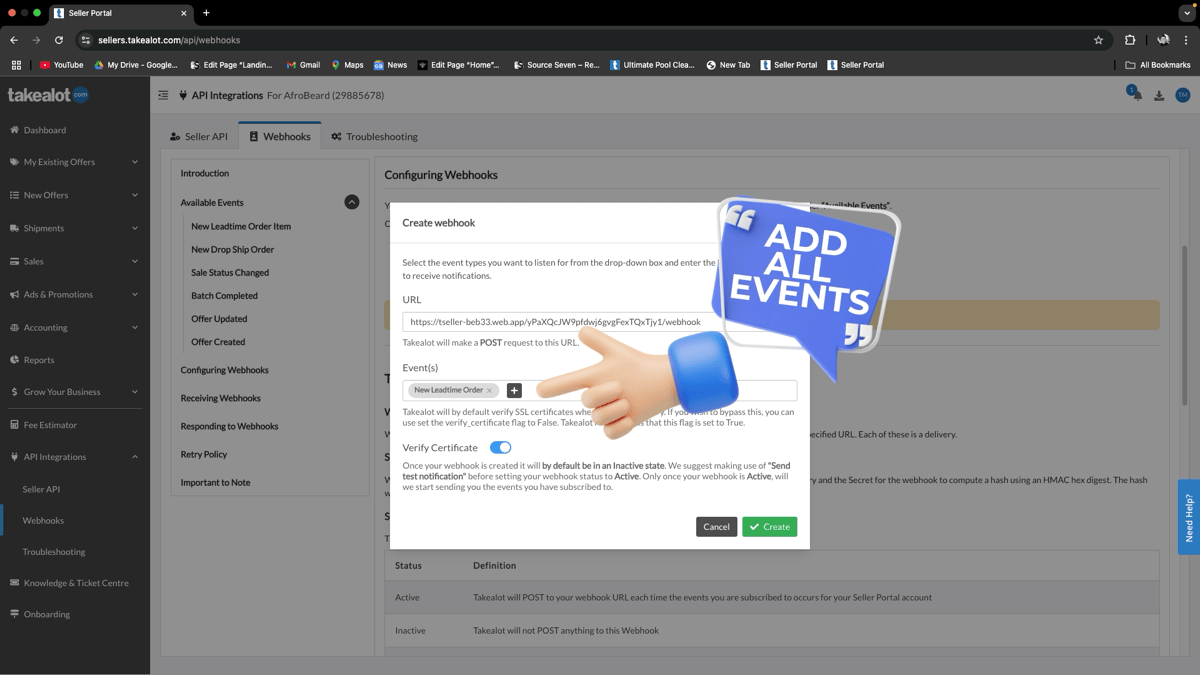Close the Seller Portal browser tab
This screenshot has height=675, width=1200.
point(184,13)
